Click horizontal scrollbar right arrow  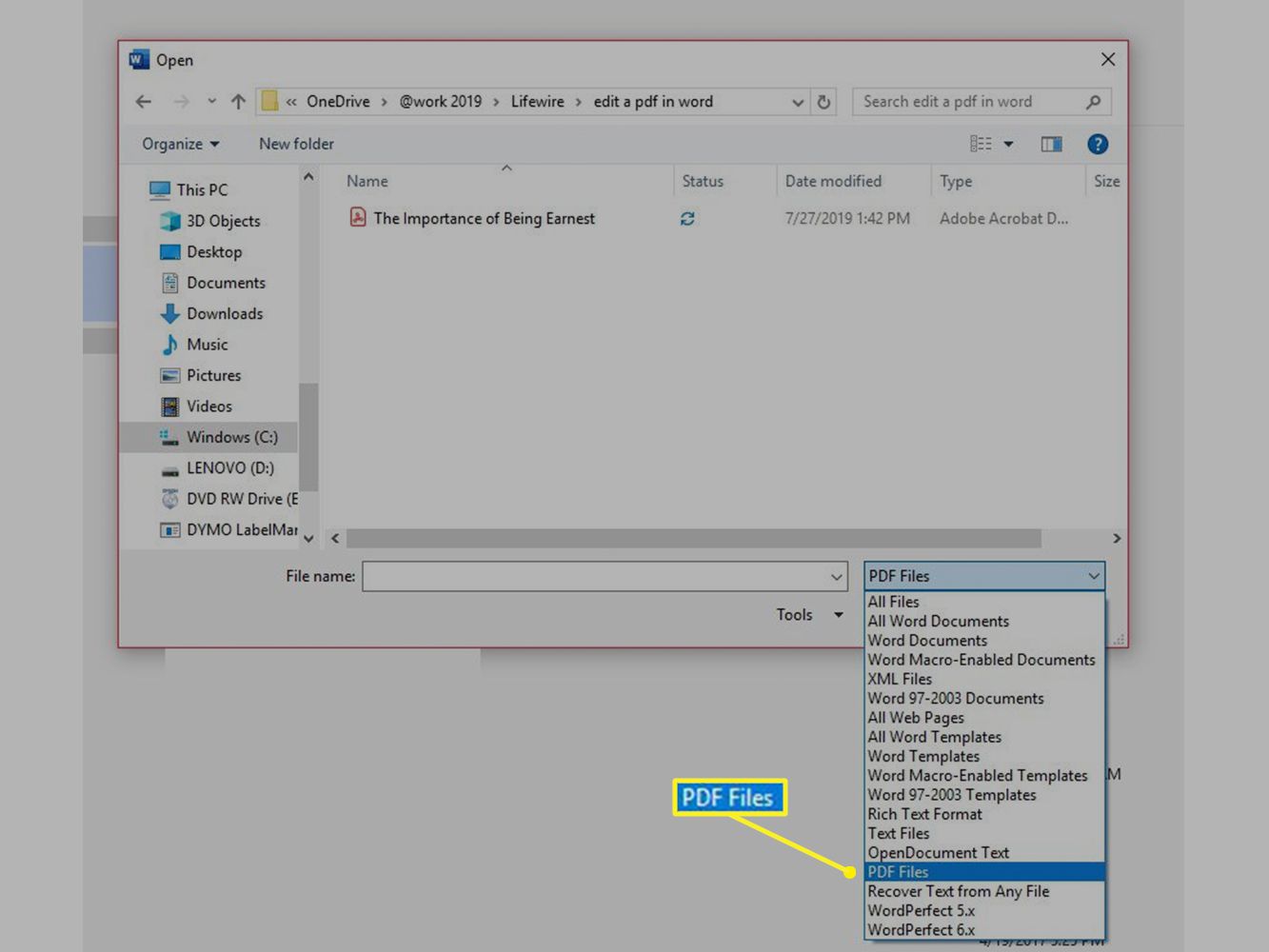(x=1117, y=538)
